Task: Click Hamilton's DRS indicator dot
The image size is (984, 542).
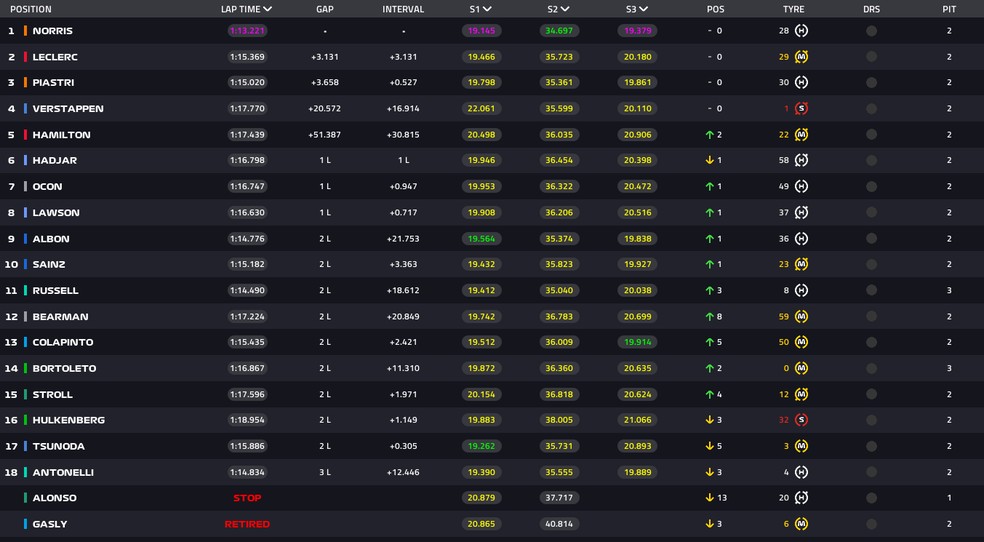Action: [x=871, y=134]
